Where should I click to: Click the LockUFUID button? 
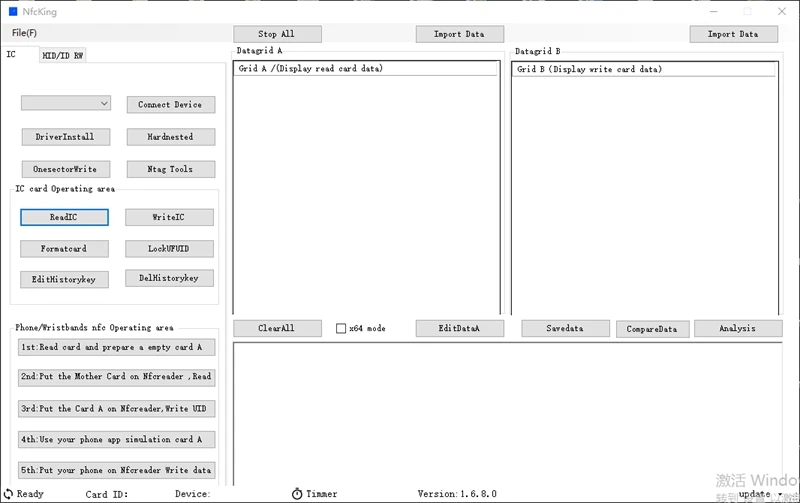click(169, 249)
